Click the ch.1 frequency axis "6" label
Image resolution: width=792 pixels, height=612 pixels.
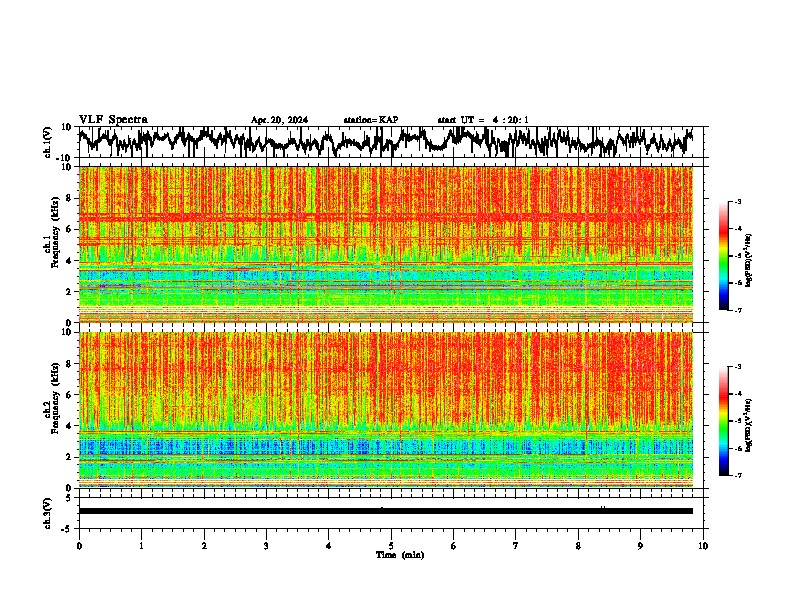click(x=69, y=230)
